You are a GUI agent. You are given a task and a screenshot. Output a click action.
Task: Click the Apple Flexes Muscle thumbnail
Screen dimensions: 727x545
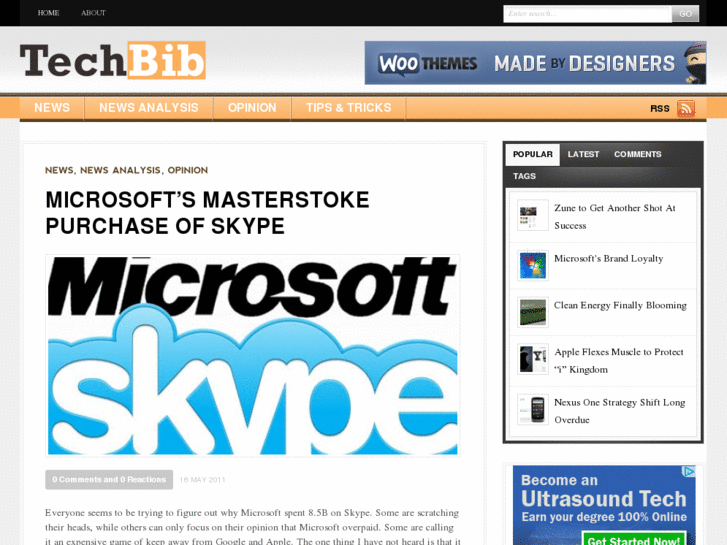tap(533, 359)
